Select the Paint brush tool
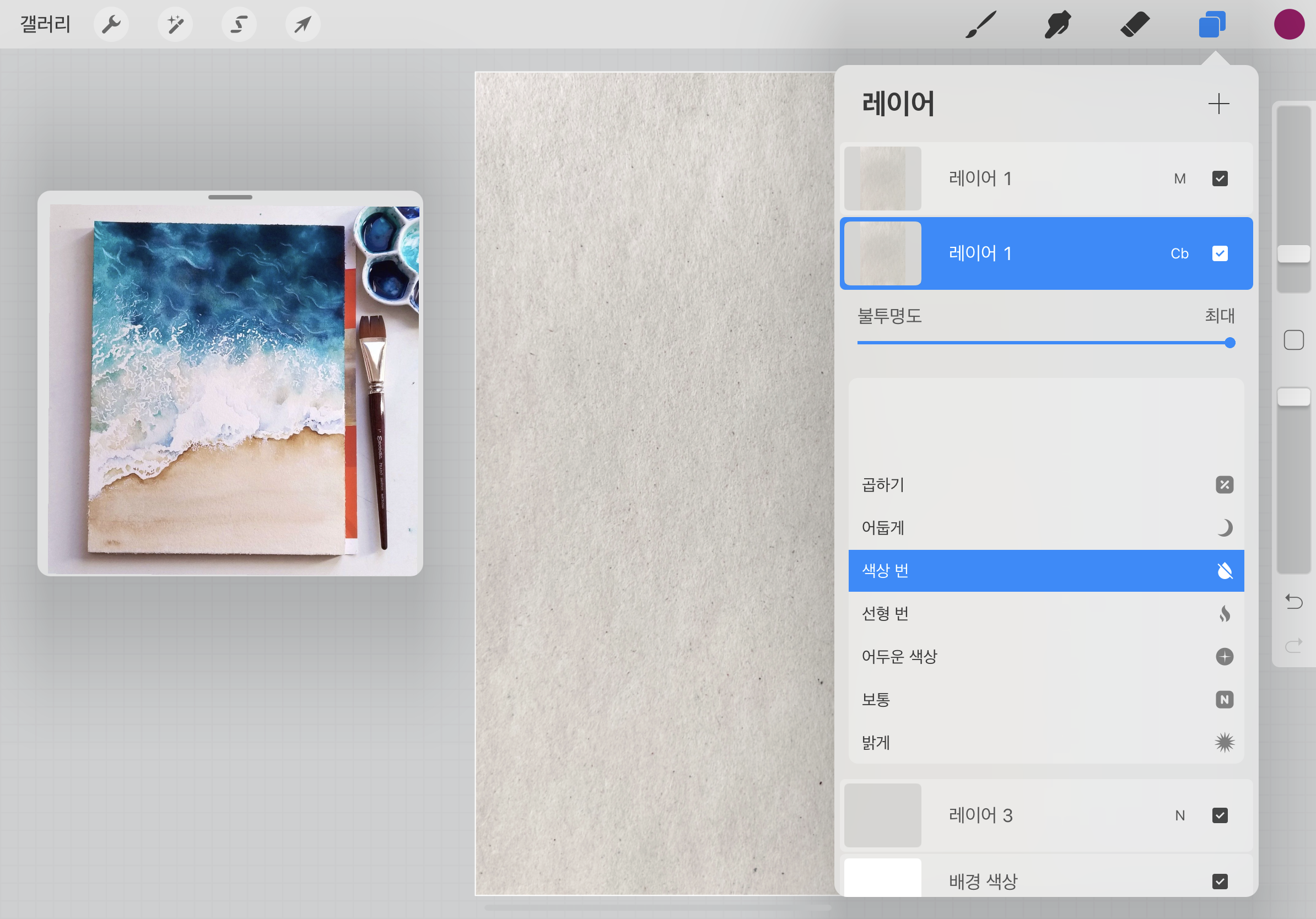This screenshot has width=1316, height=919. pyautogui.click(x=980, y=25)
